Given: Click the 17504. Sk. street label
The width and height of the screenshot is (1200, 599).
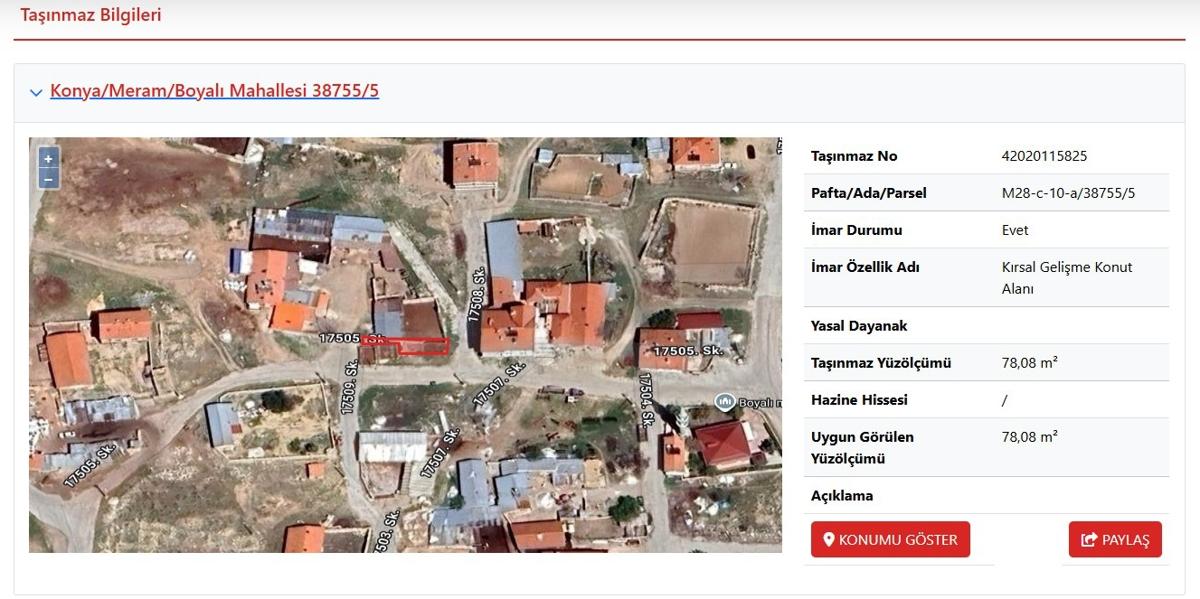Looking at the screenshot, I should [646, 398].
